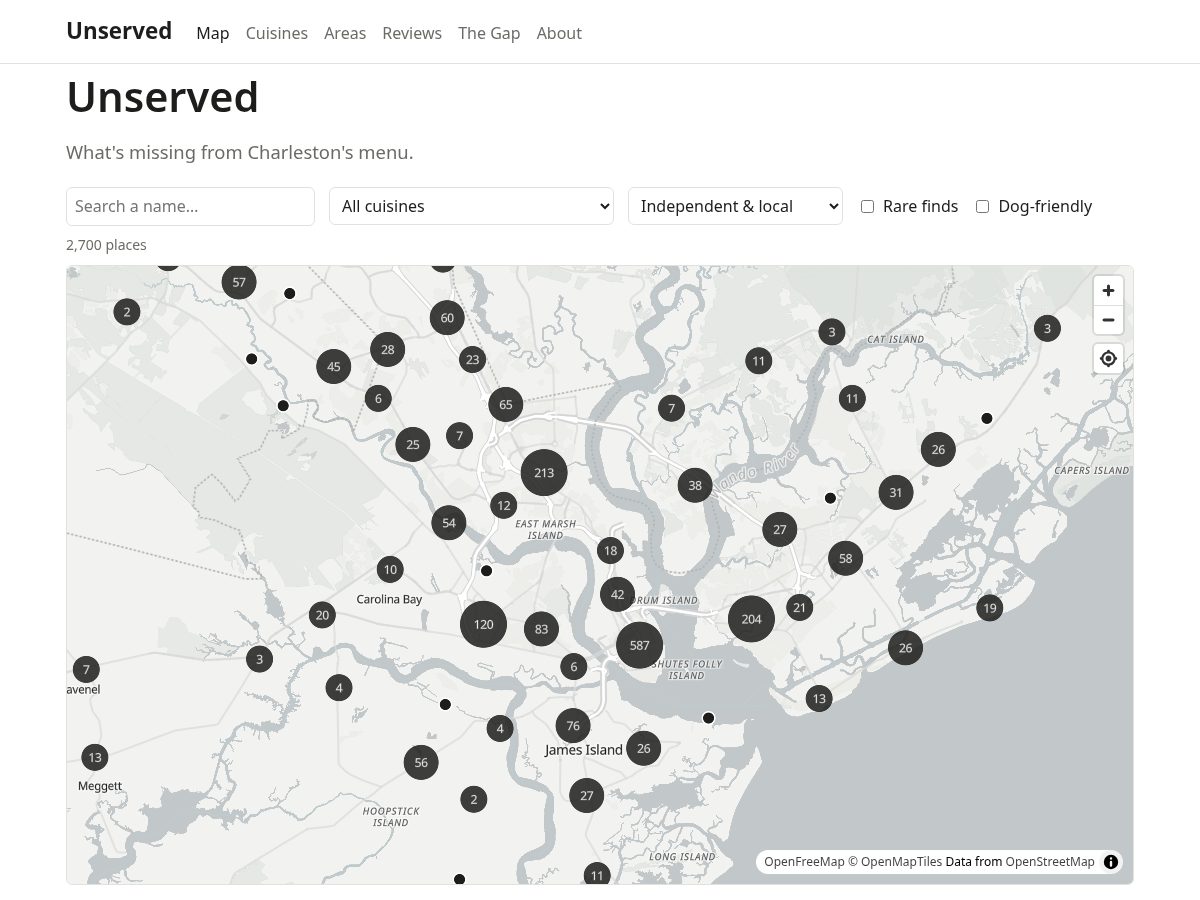Open the Areas page
The height and width of the screenshot is (900, 1200).
click(345, 33)
